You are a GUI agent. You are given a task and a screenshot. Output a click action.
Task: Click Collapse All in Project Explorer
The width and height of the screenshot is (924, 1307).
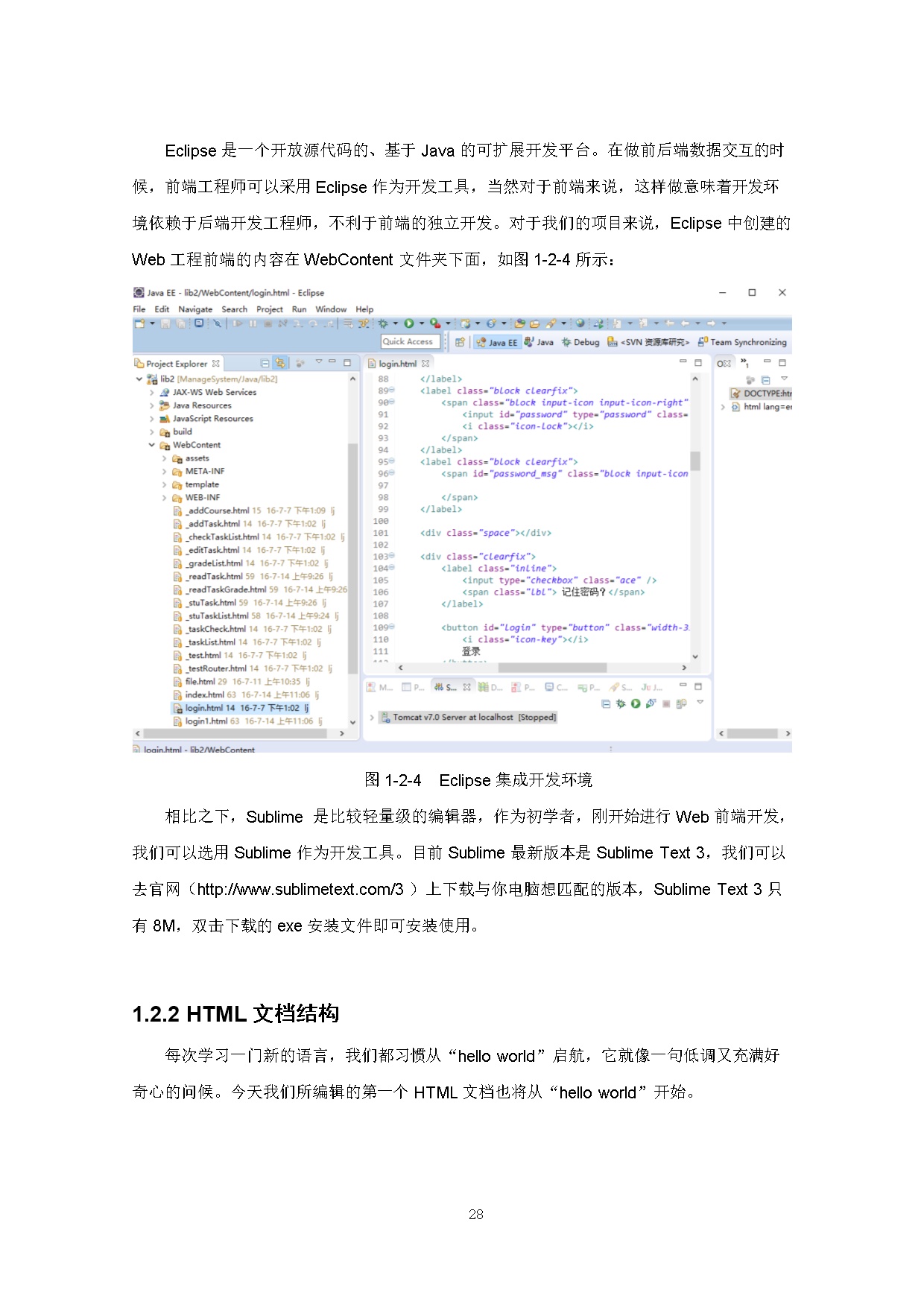[265, 363]
